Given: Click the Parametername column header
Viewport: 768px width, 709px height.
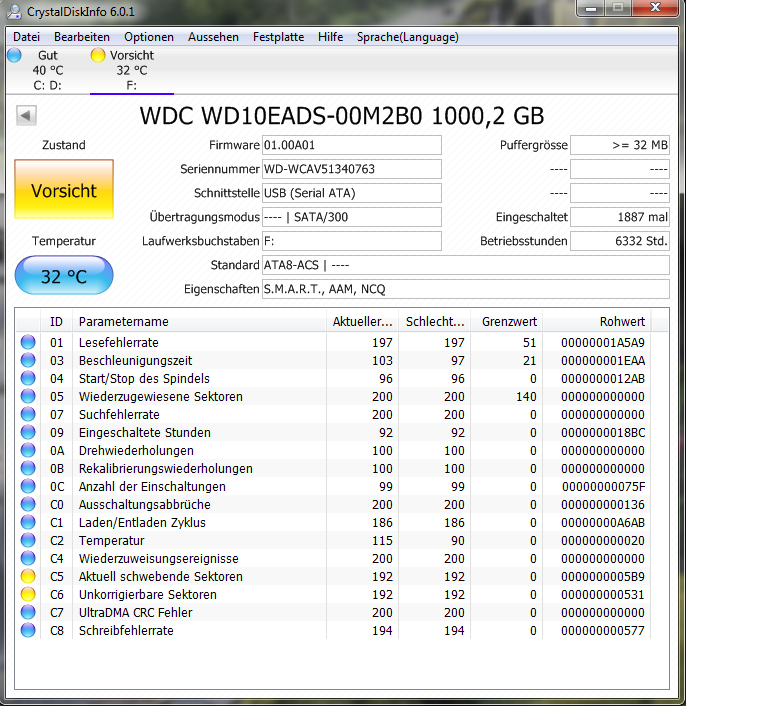Looking at the screenshot, I should click(x=199, y=321).
